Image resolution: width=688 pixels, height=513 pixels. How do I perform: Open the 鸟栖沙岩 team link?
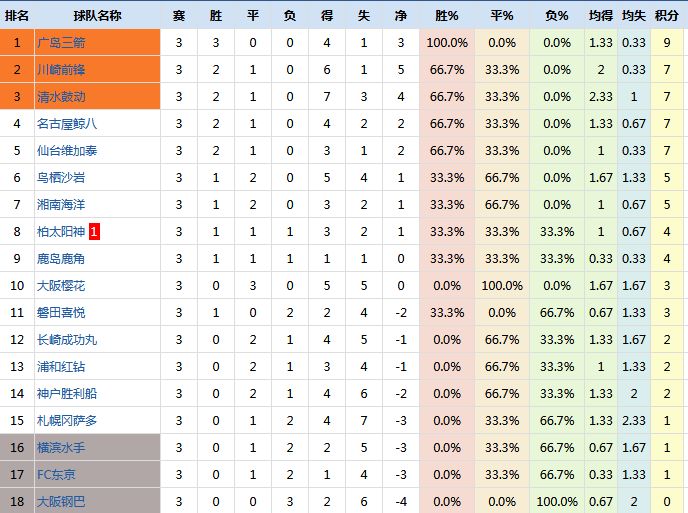(x=61, y=178)
